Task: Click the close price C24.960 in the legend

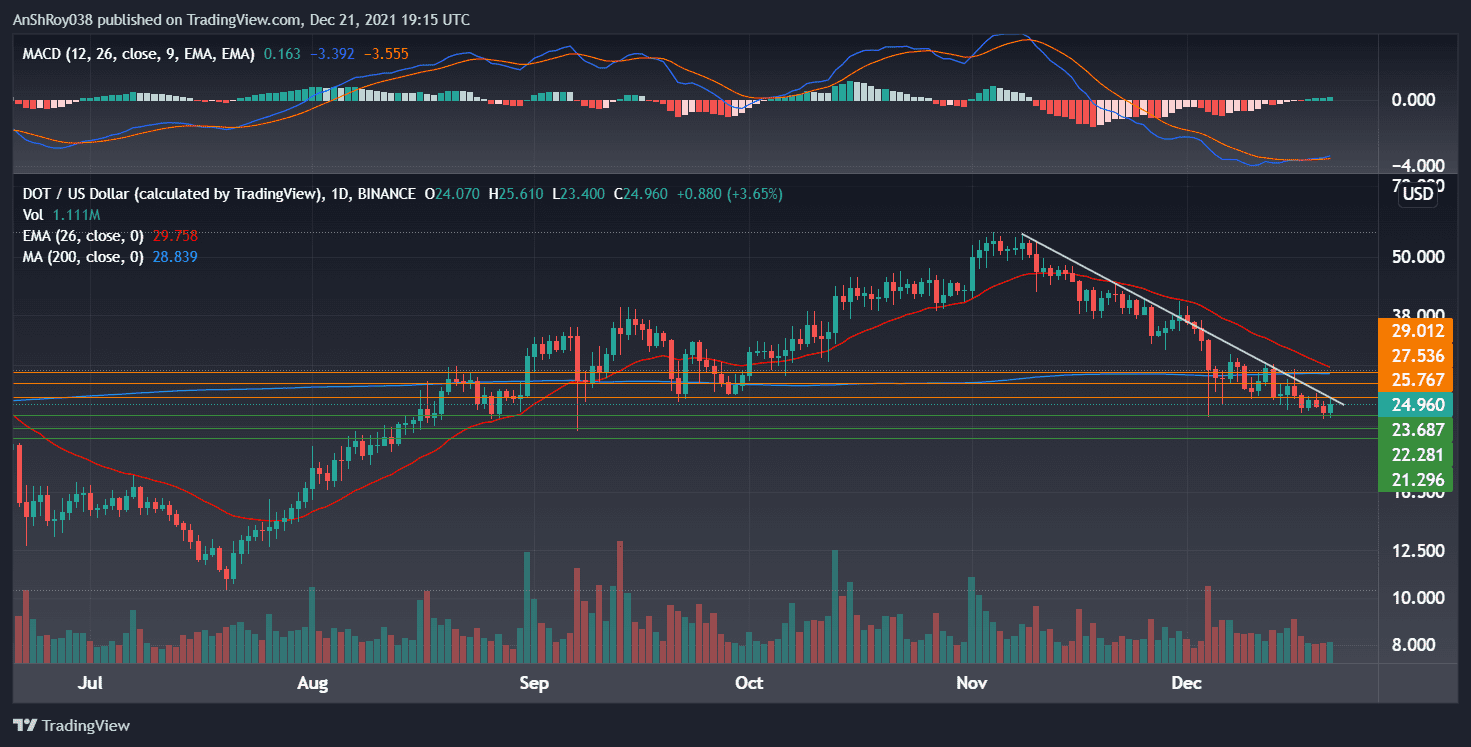Action: tap(640, 194)
